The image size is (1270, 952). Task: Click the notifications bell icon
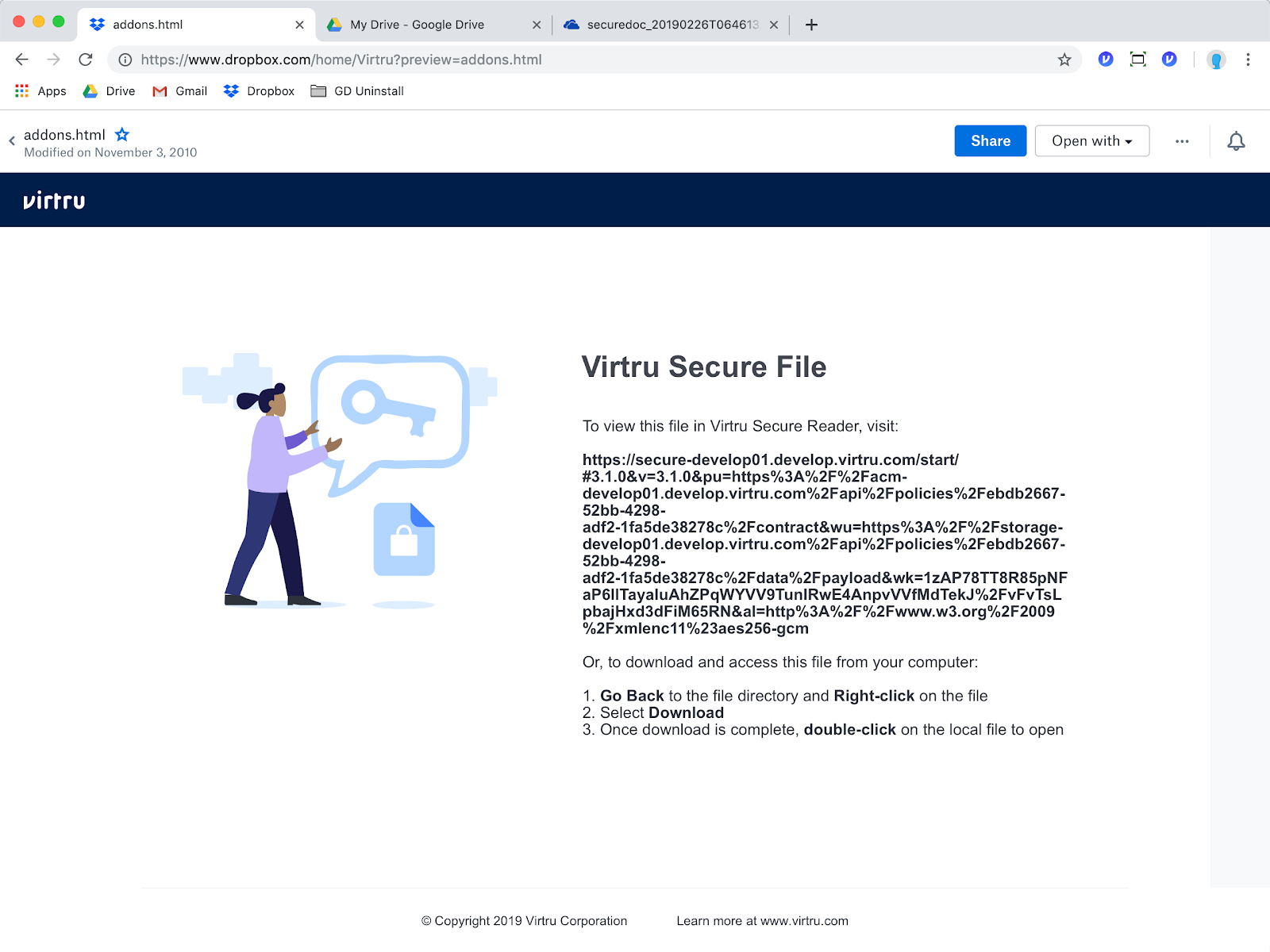(1235, 140)
